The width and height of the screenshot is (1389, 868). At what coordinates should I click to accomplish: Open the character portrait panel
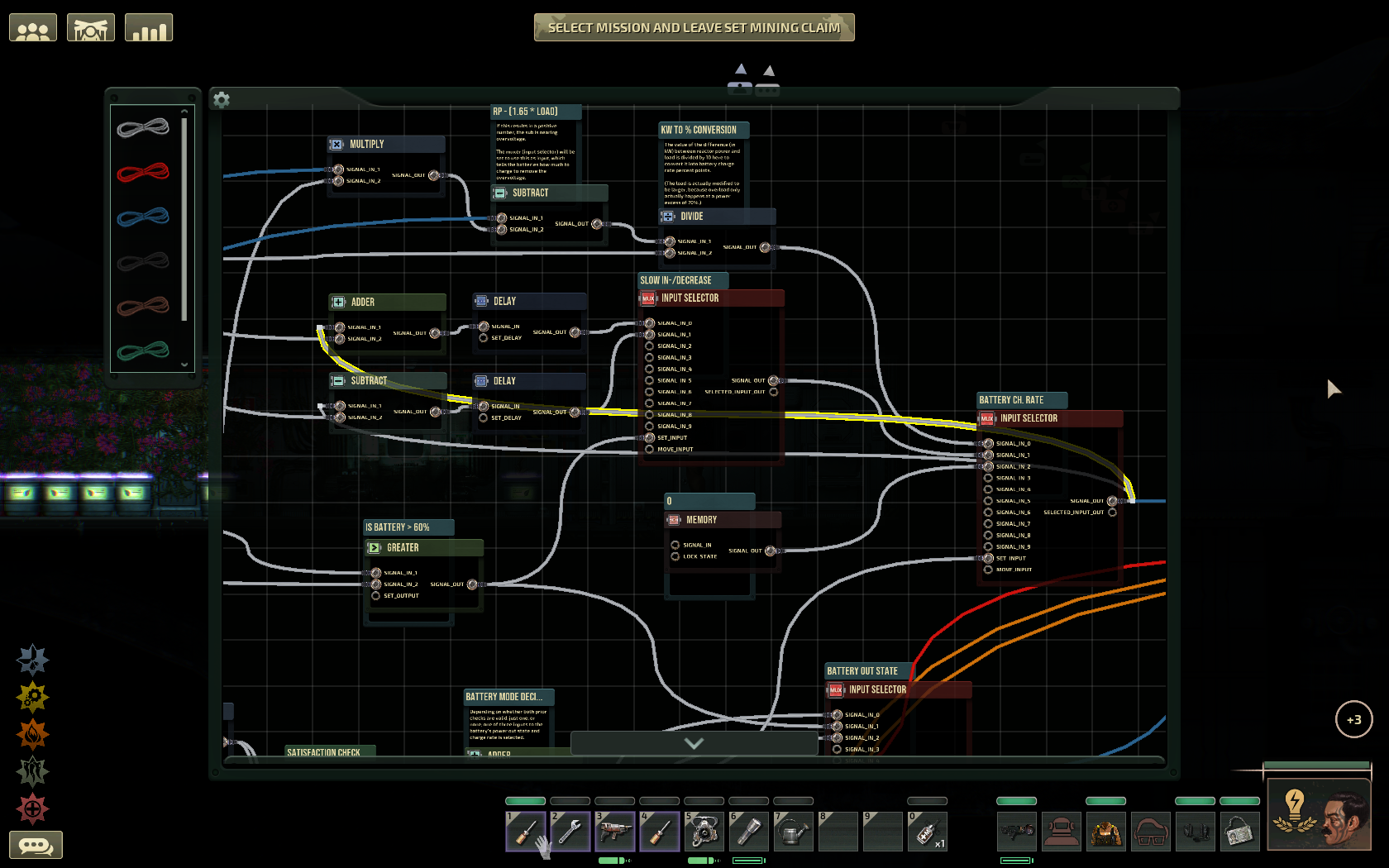[1319, 814]
